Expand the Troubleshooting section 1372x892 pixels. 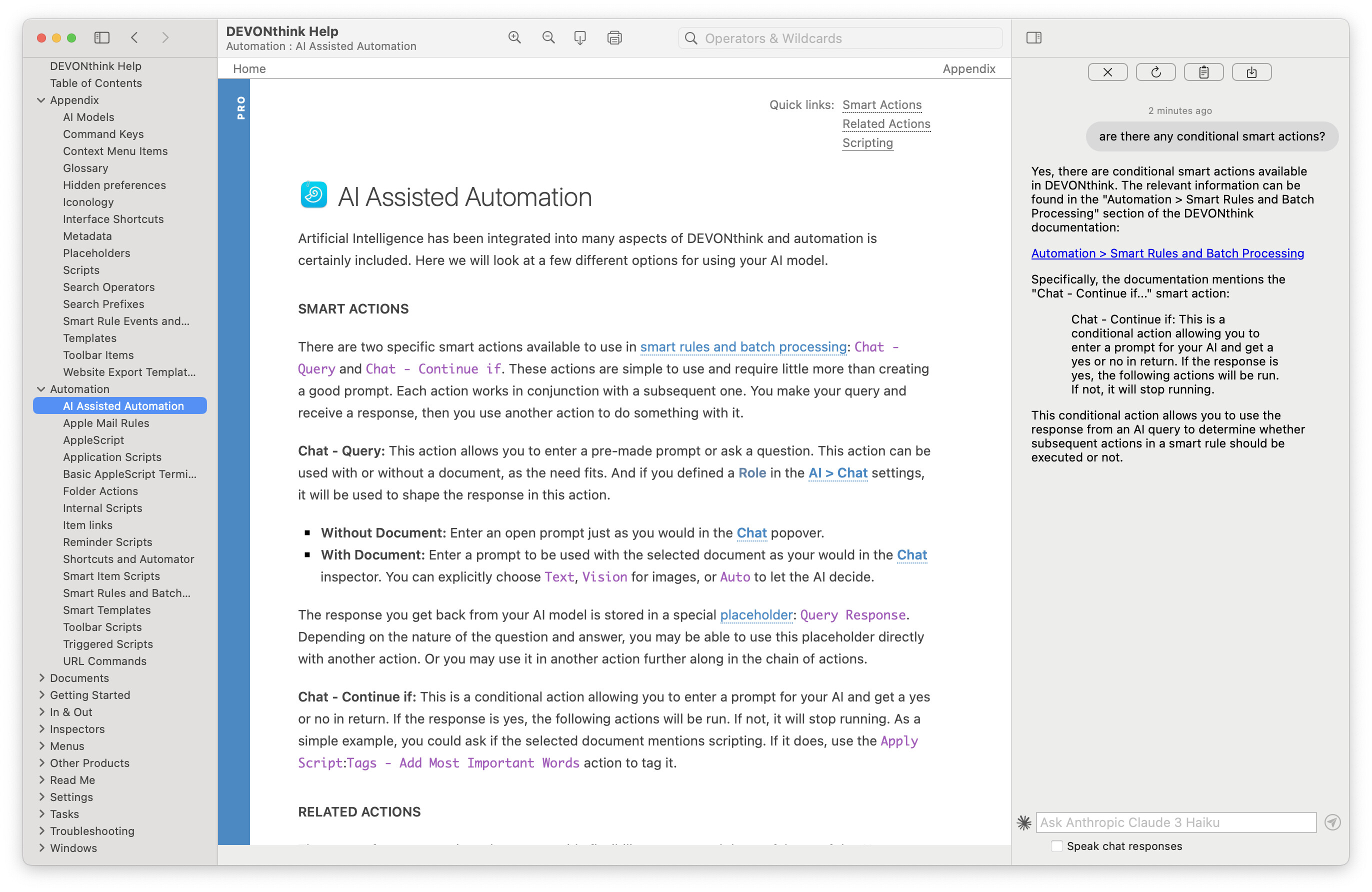tap(41, 831)
